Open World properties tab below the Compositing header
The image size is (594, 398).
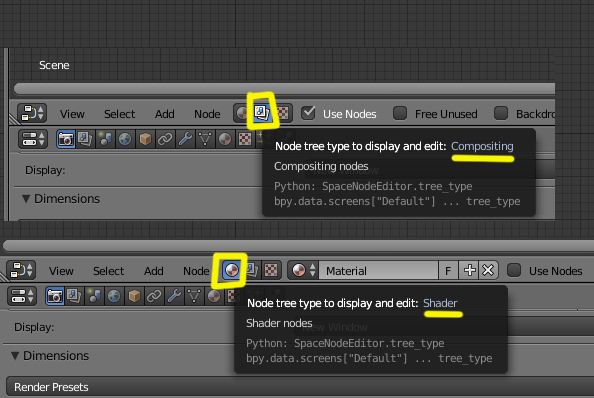click(x=125, y=139)
